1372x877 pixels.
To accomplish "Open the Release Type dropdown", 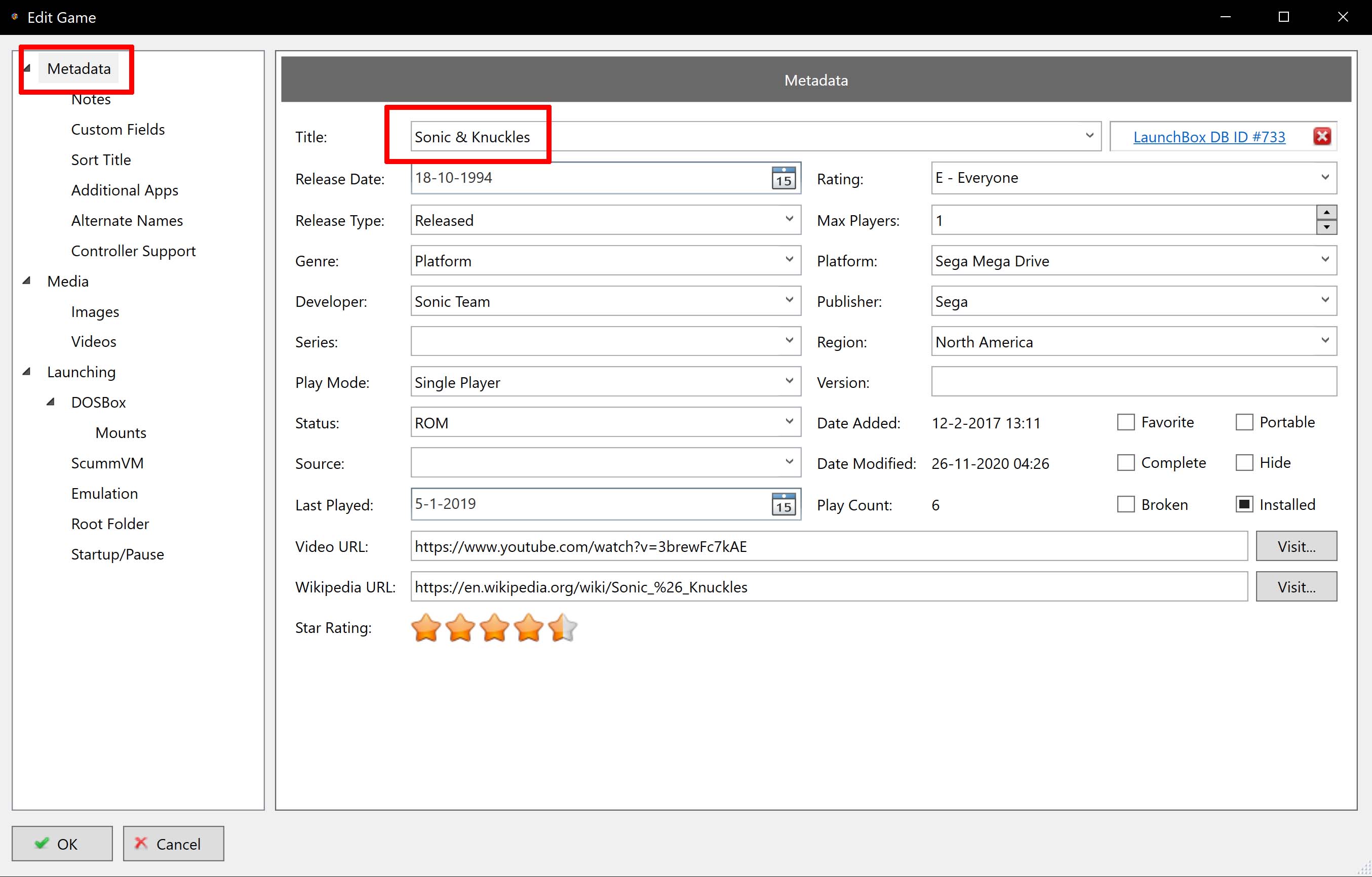I will [x=789, y=219].
